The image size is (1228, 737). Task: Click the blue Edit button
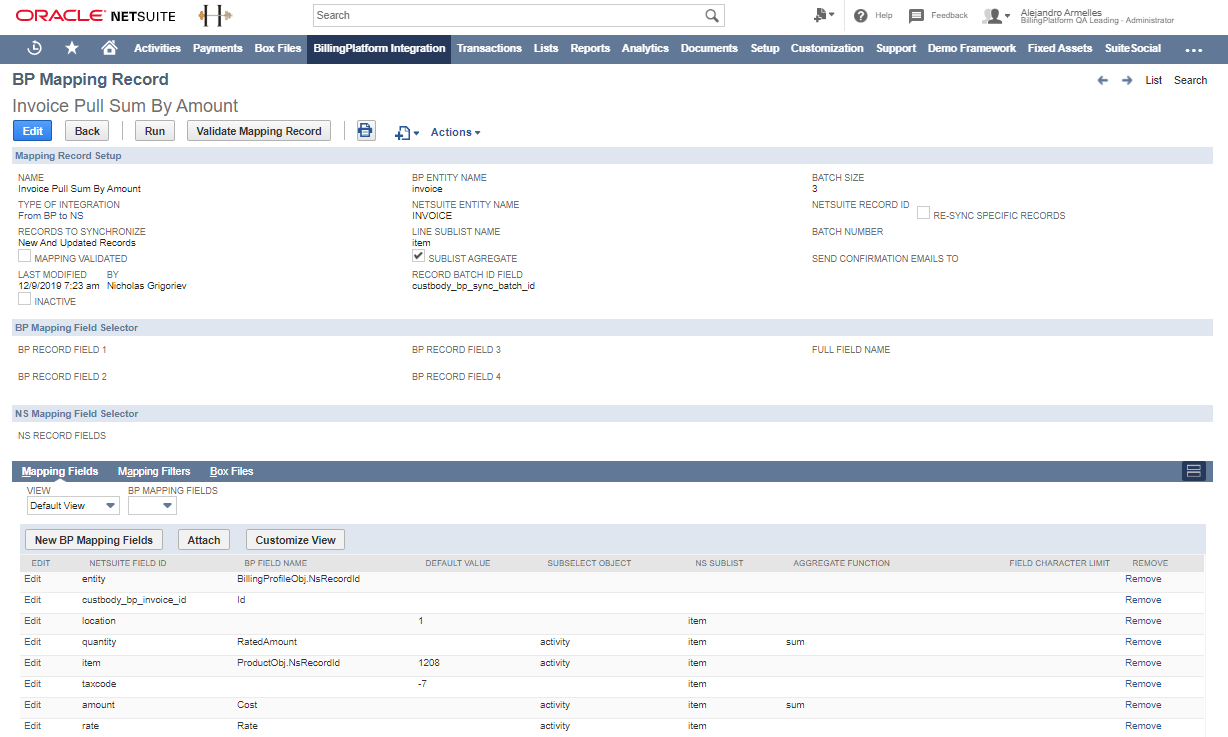[x=32, y=131]
